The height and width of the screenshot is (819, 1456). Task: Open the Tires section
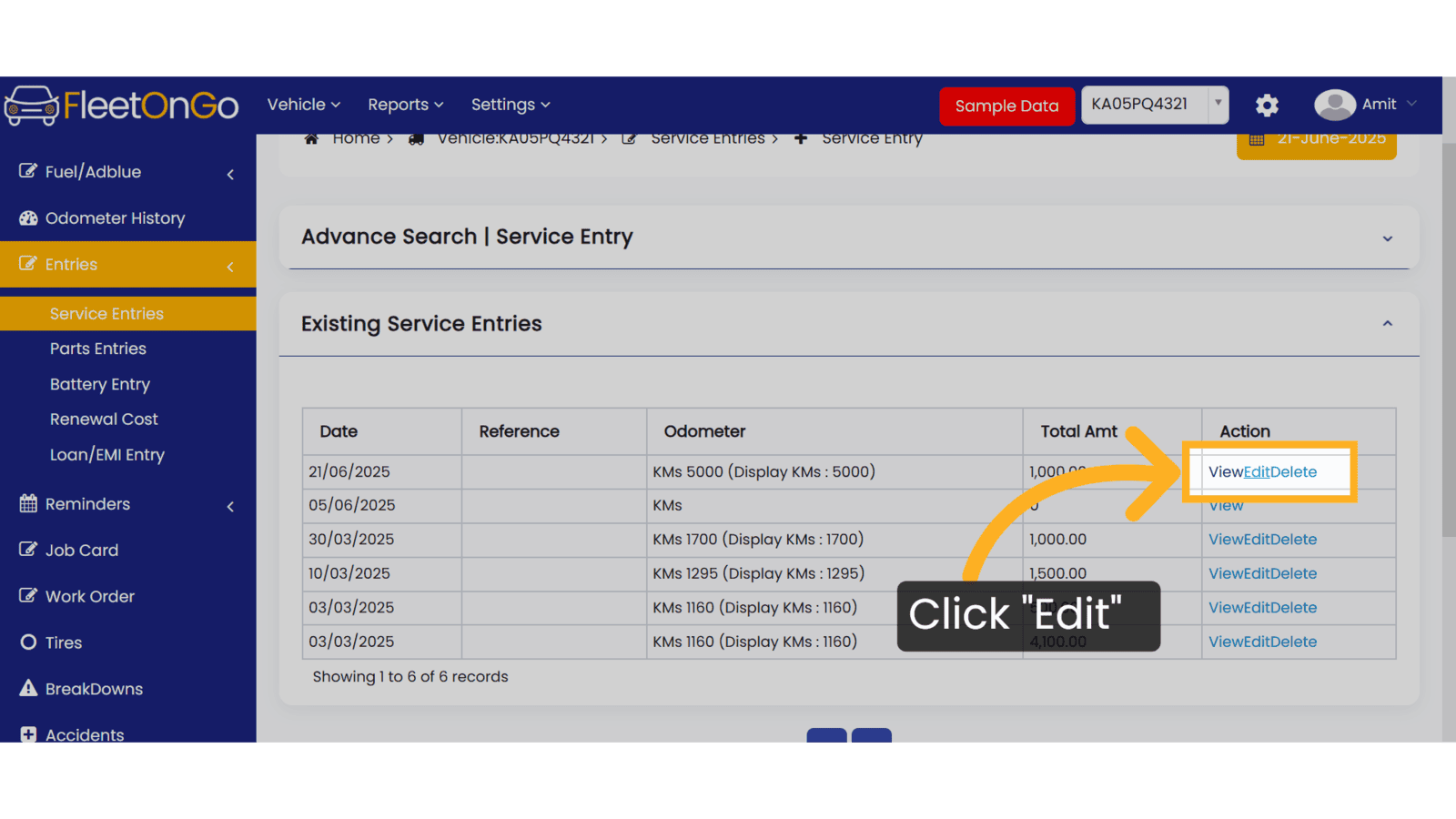[64, 642]
